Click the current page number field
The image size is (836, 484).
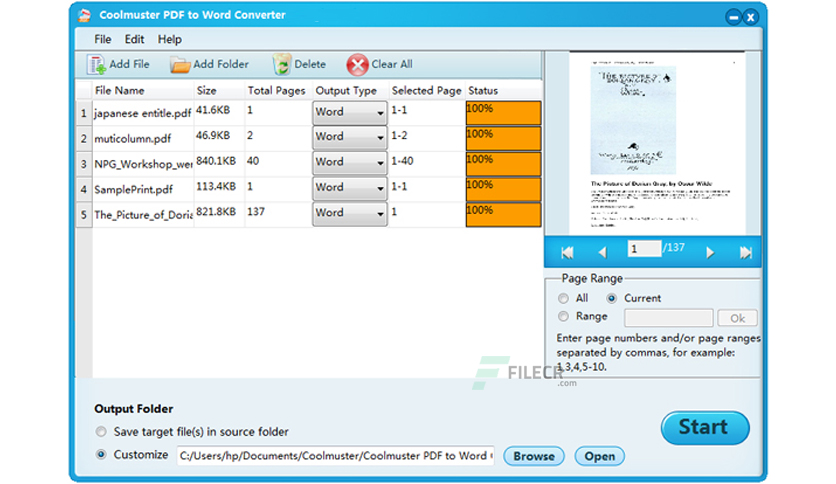click(644, 249)
